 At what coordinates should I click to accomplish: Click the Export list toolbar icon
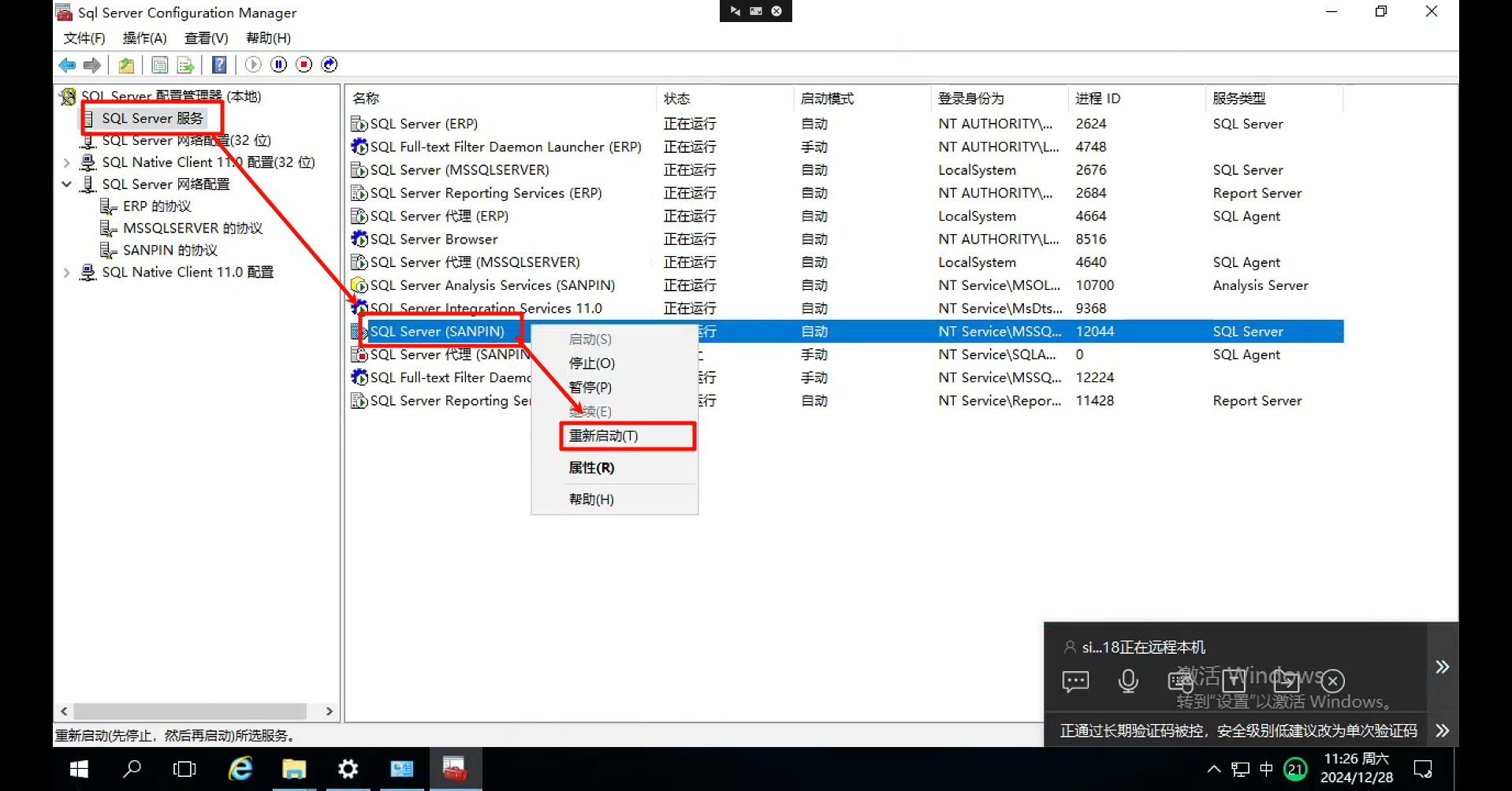click(185, 65)
